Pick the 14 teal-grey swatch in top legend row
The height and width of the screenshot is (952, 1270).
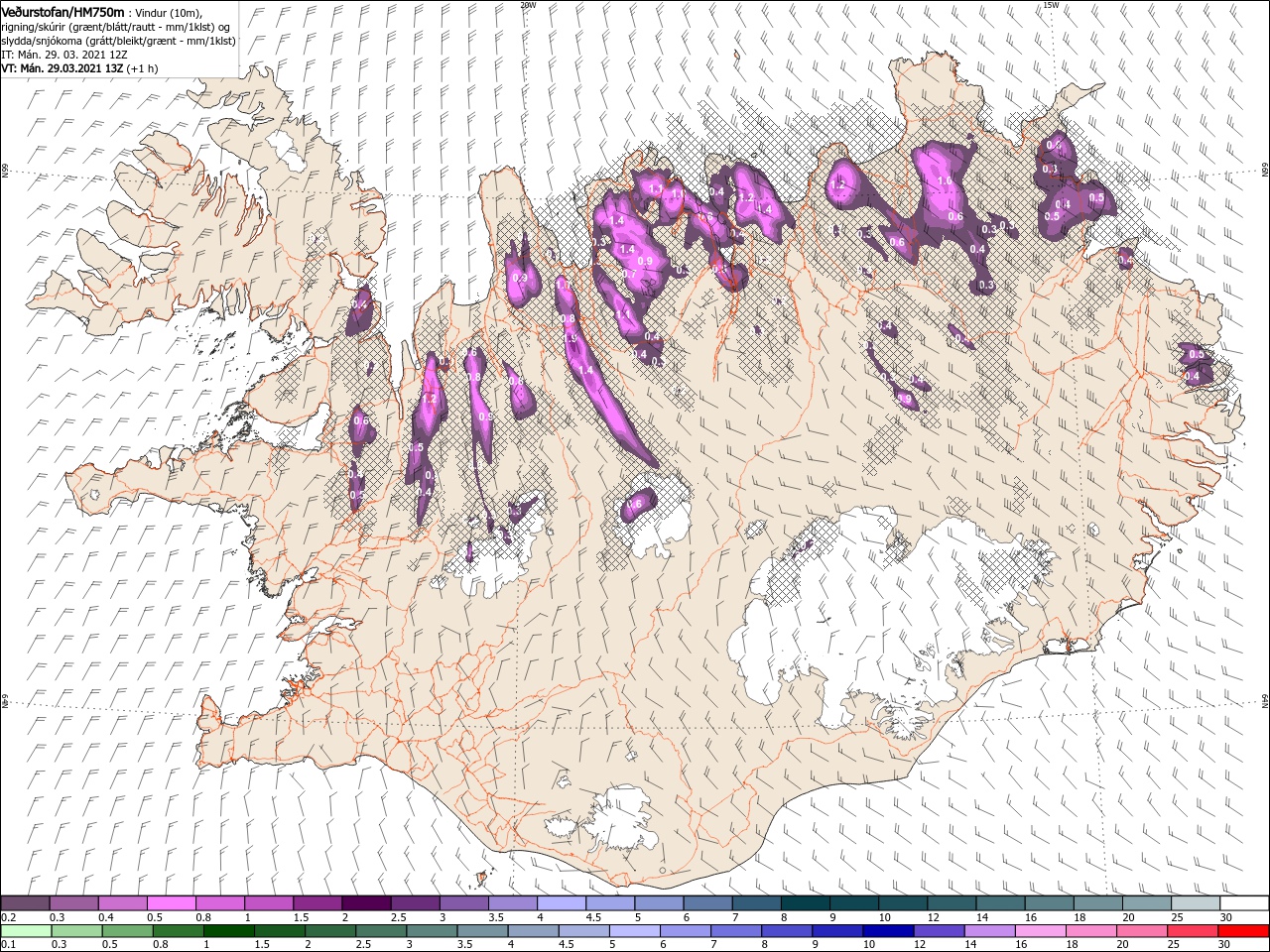1000,903
